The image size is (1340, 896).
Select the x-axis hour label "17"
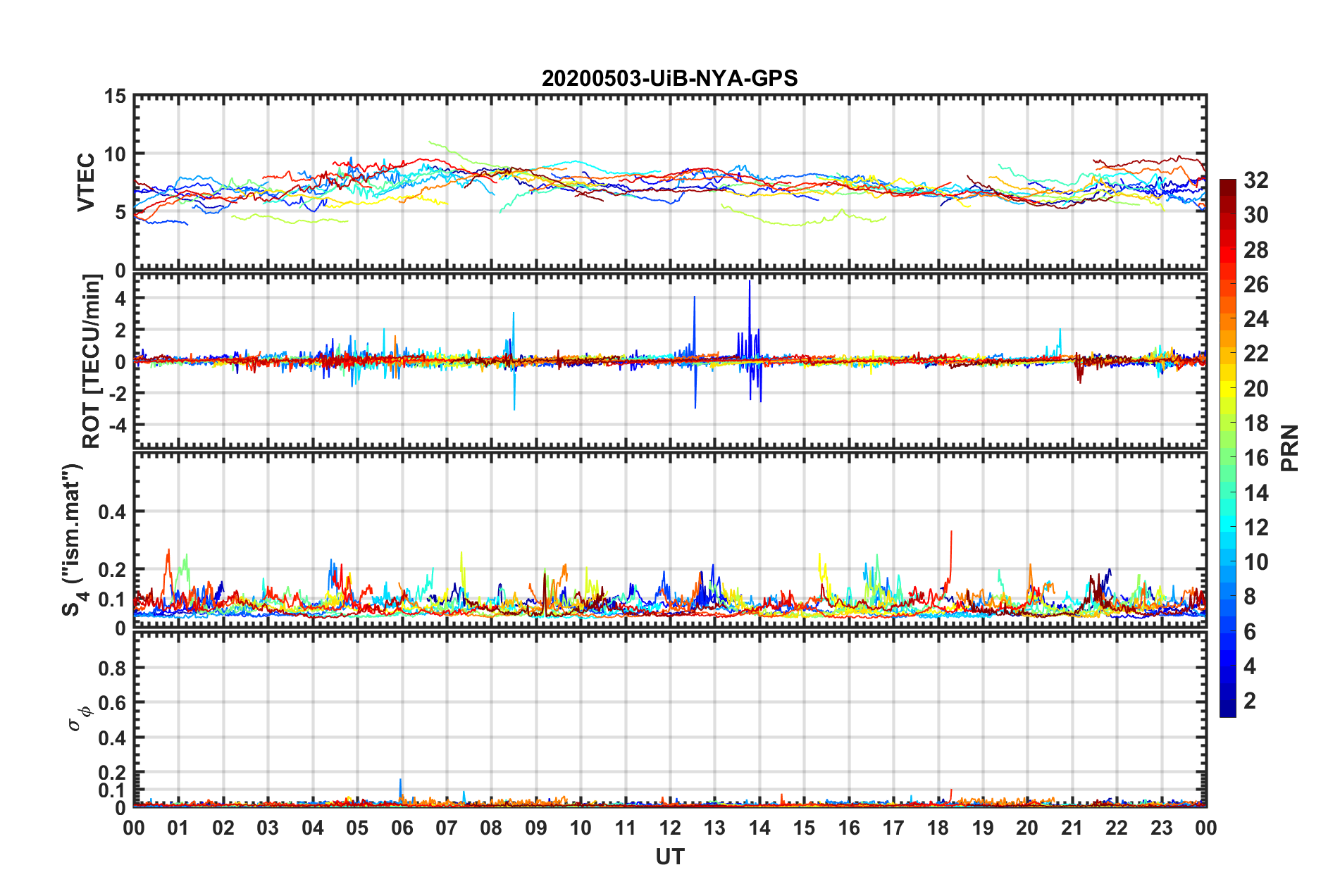click(893, 828)
